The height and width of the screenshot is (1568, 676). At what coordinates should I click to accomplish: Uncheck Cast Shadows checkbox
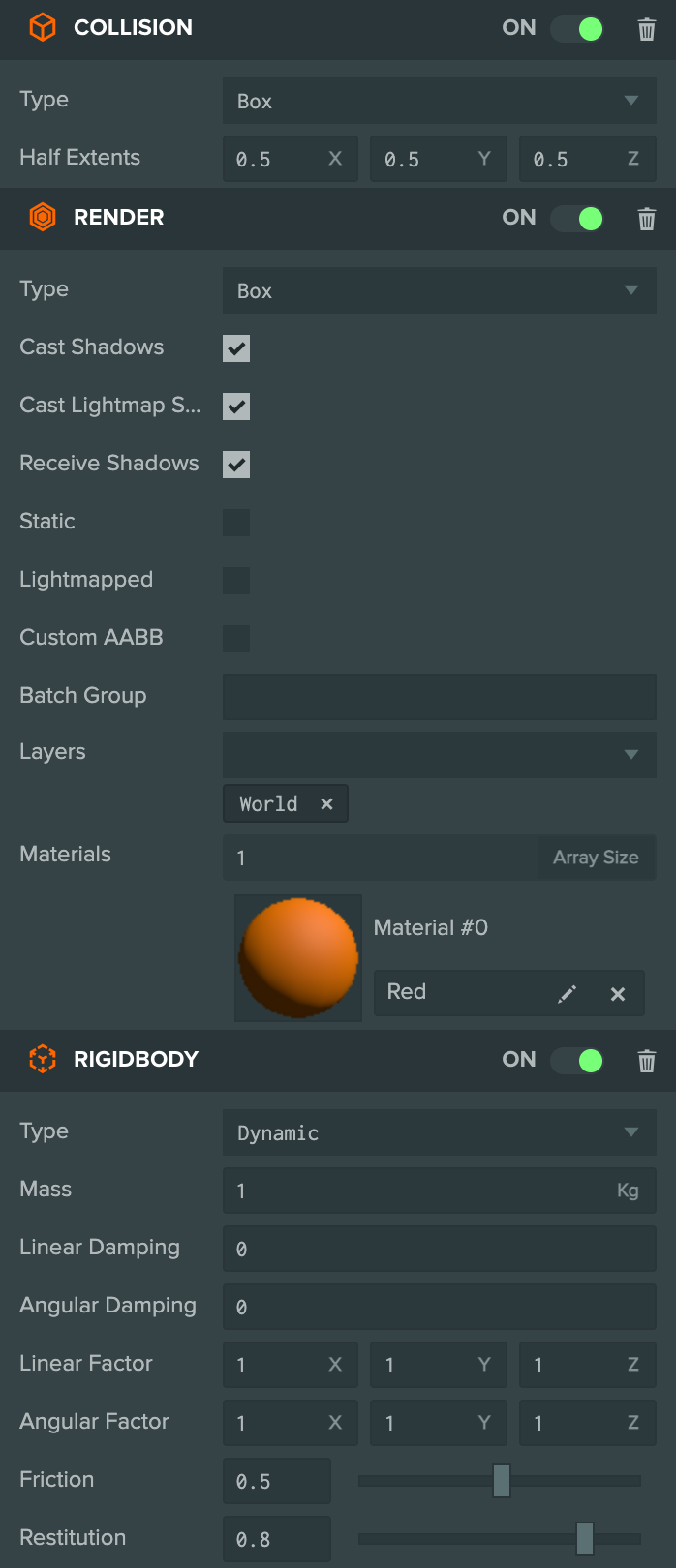click(x=236, y=348)
